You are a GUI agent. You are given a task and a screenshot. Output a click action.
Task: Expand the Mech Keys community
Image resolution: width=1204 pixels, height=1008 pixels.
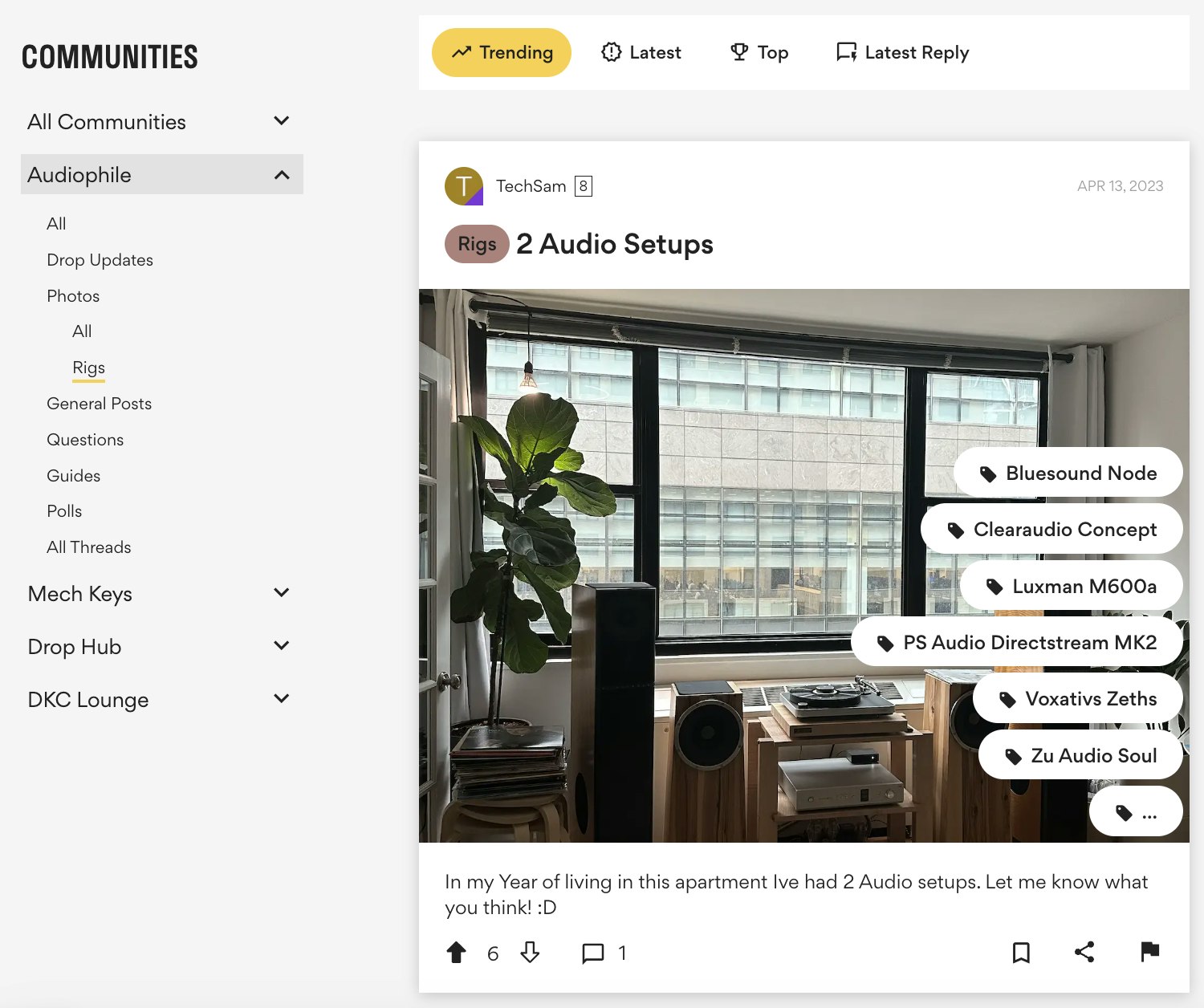[x=281, y=593]
